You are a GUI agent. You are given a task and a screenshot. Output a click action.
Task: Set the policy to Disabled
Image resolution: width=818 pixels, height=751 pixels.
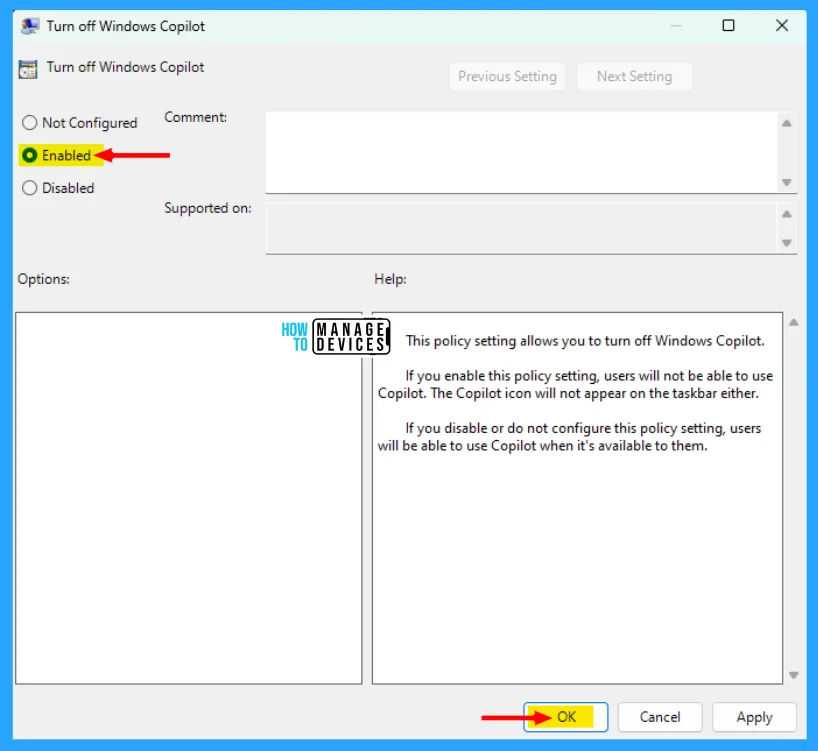pos(30,188)
